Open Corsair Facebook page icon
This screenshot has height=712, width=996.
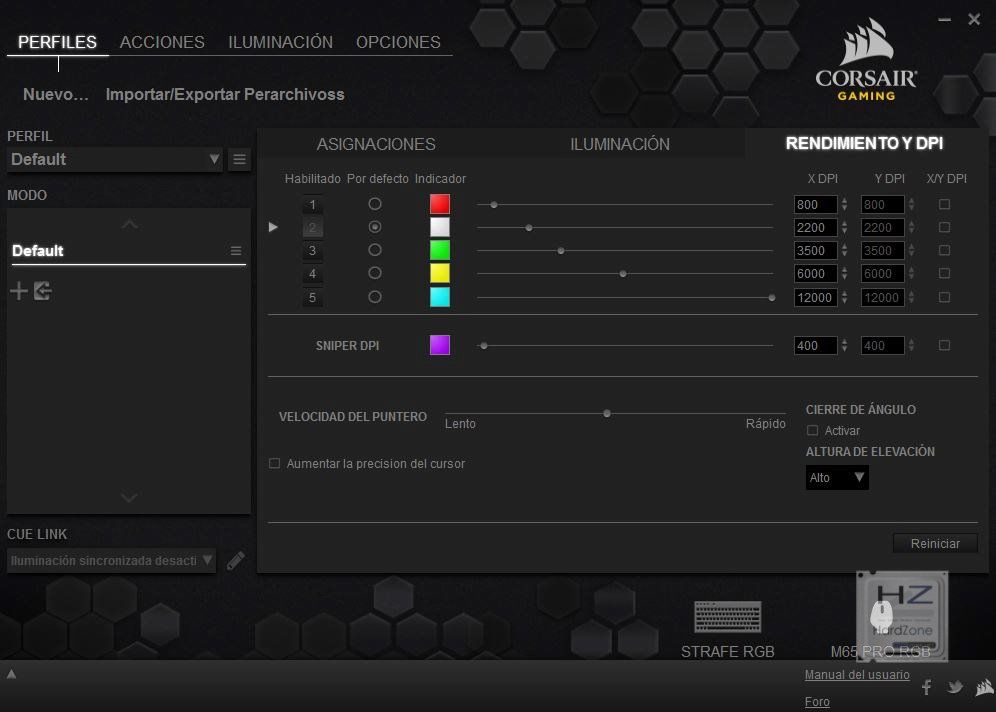tap(927, 687)
